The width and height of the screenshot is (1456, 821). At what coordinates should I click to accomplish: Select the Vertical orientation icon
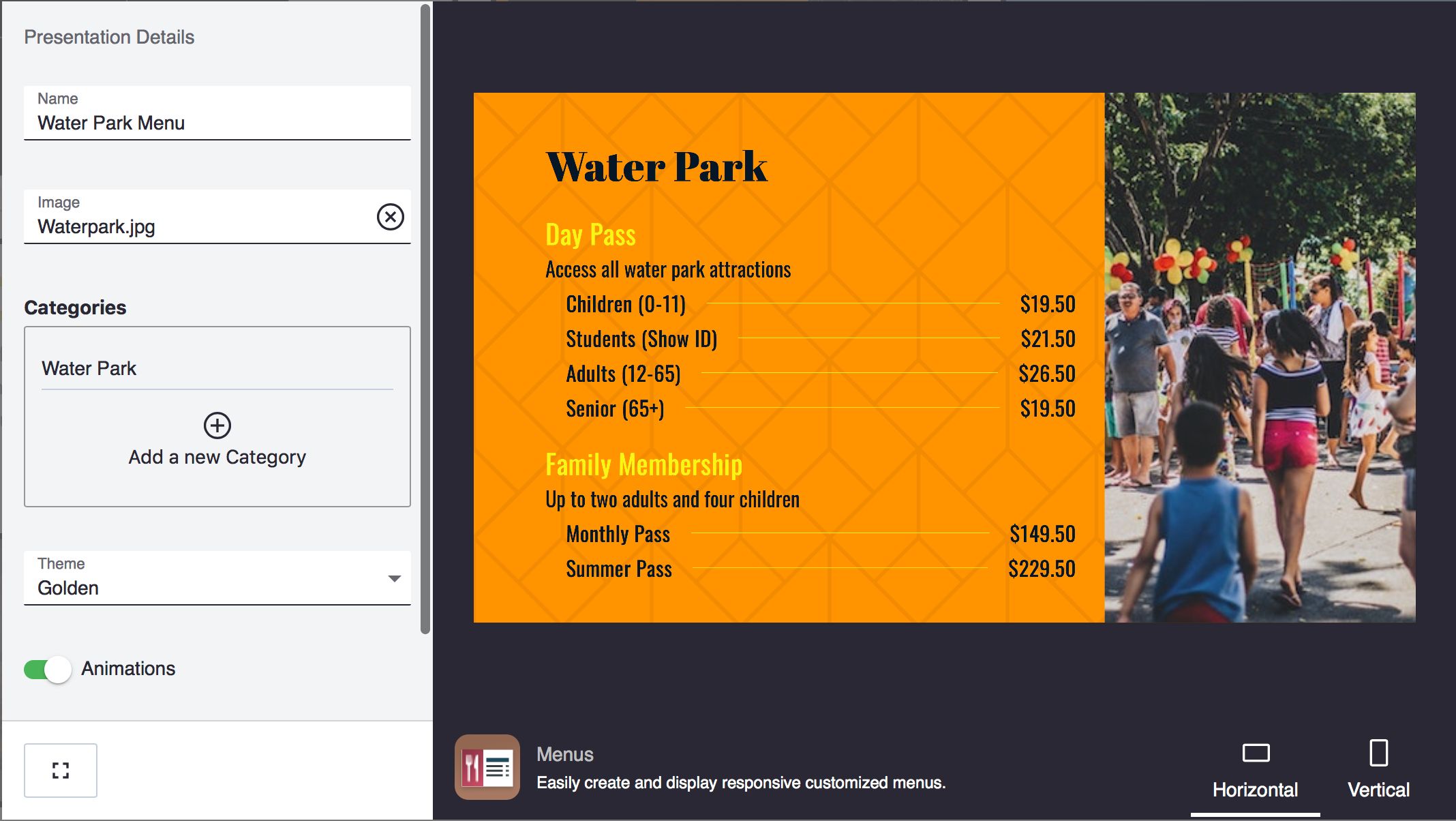[1378, 753]
